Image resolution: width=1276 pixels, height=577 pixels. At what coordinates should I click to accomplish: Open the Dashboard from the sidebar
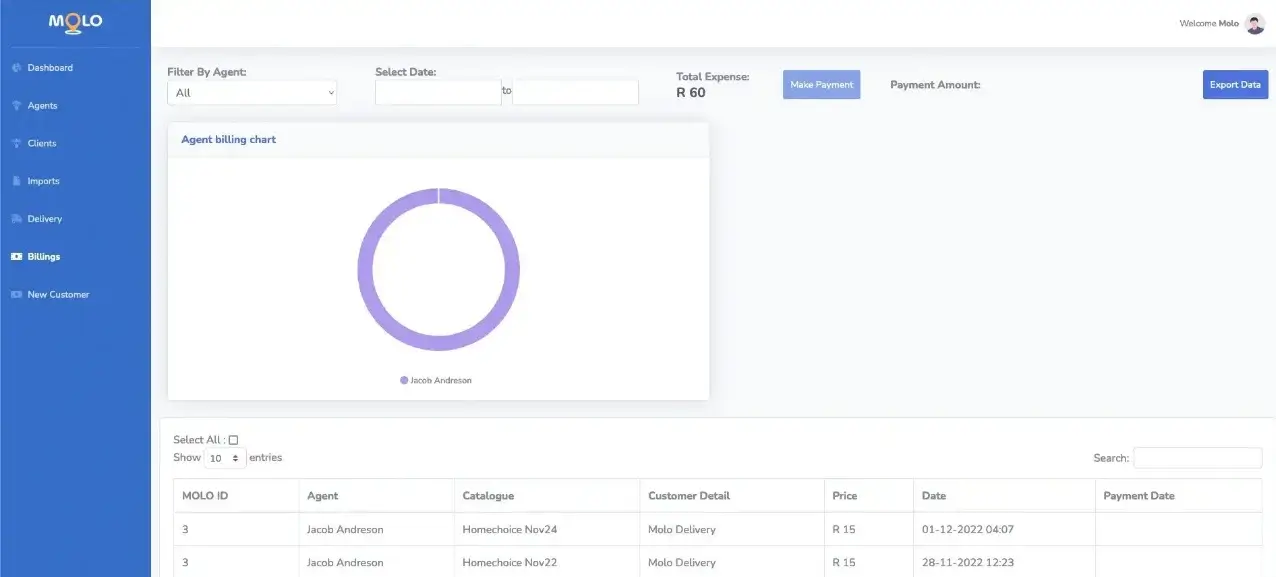point(44,67)
